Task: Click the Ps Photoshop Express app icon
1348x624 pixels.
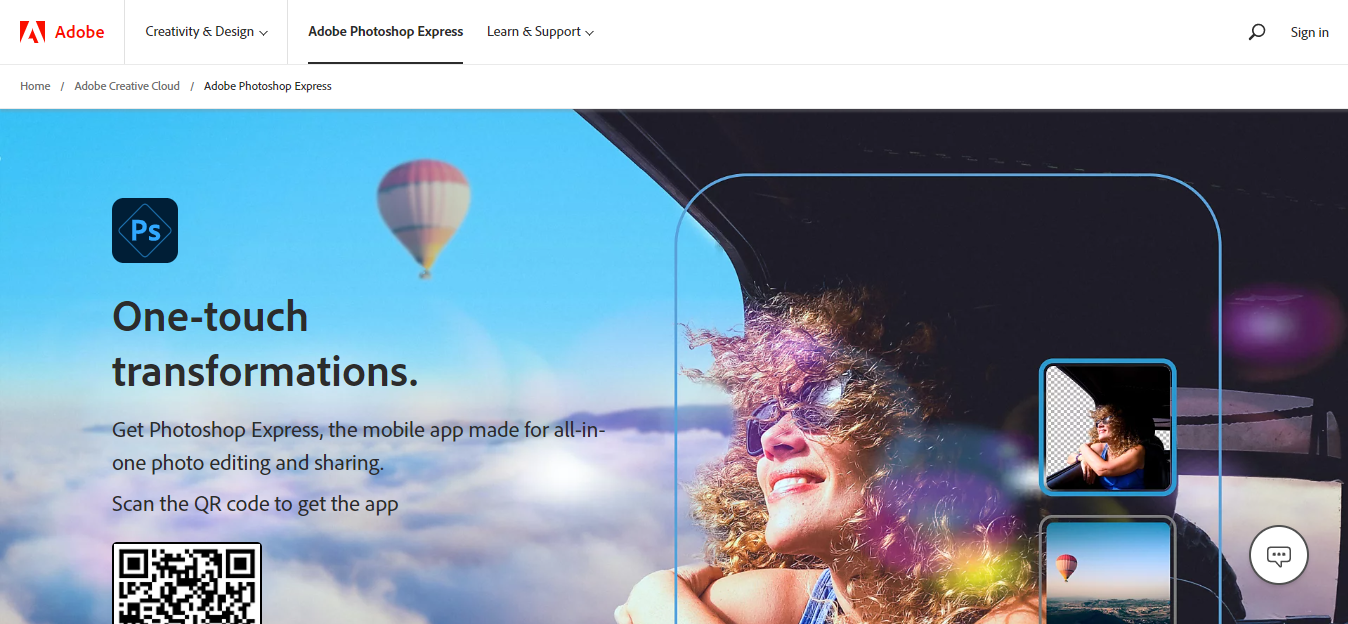Action: tap(145, 230)
